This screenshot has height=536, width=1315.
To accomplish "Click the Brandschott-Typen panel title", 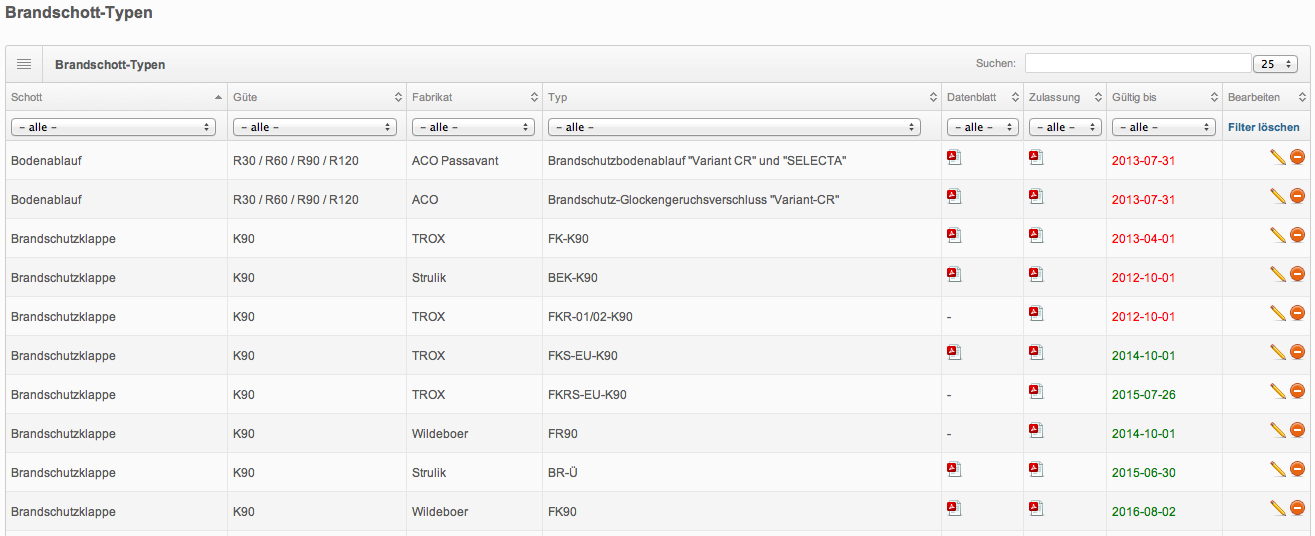I will tap(110, 65).
